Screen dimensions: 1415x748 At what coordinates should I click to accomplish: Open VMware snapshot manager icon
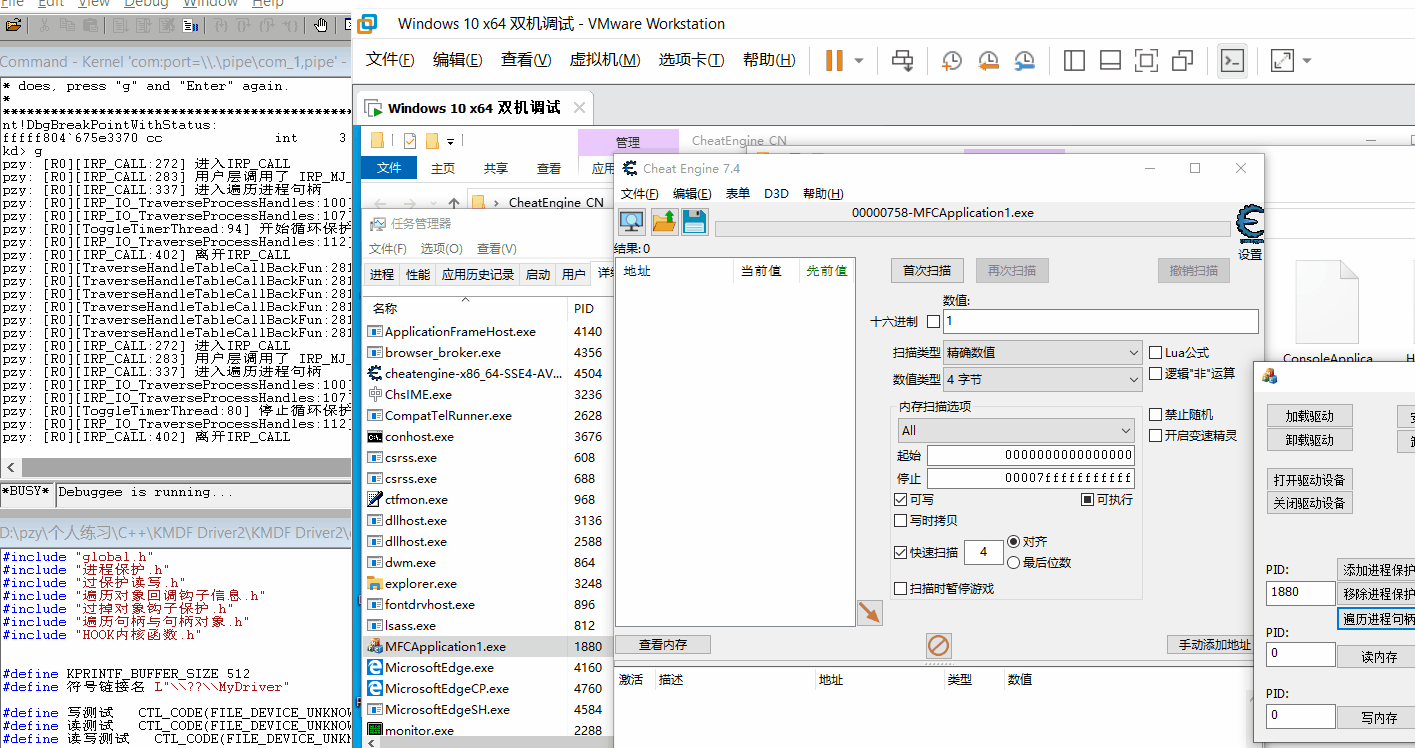click(1024, 61)
